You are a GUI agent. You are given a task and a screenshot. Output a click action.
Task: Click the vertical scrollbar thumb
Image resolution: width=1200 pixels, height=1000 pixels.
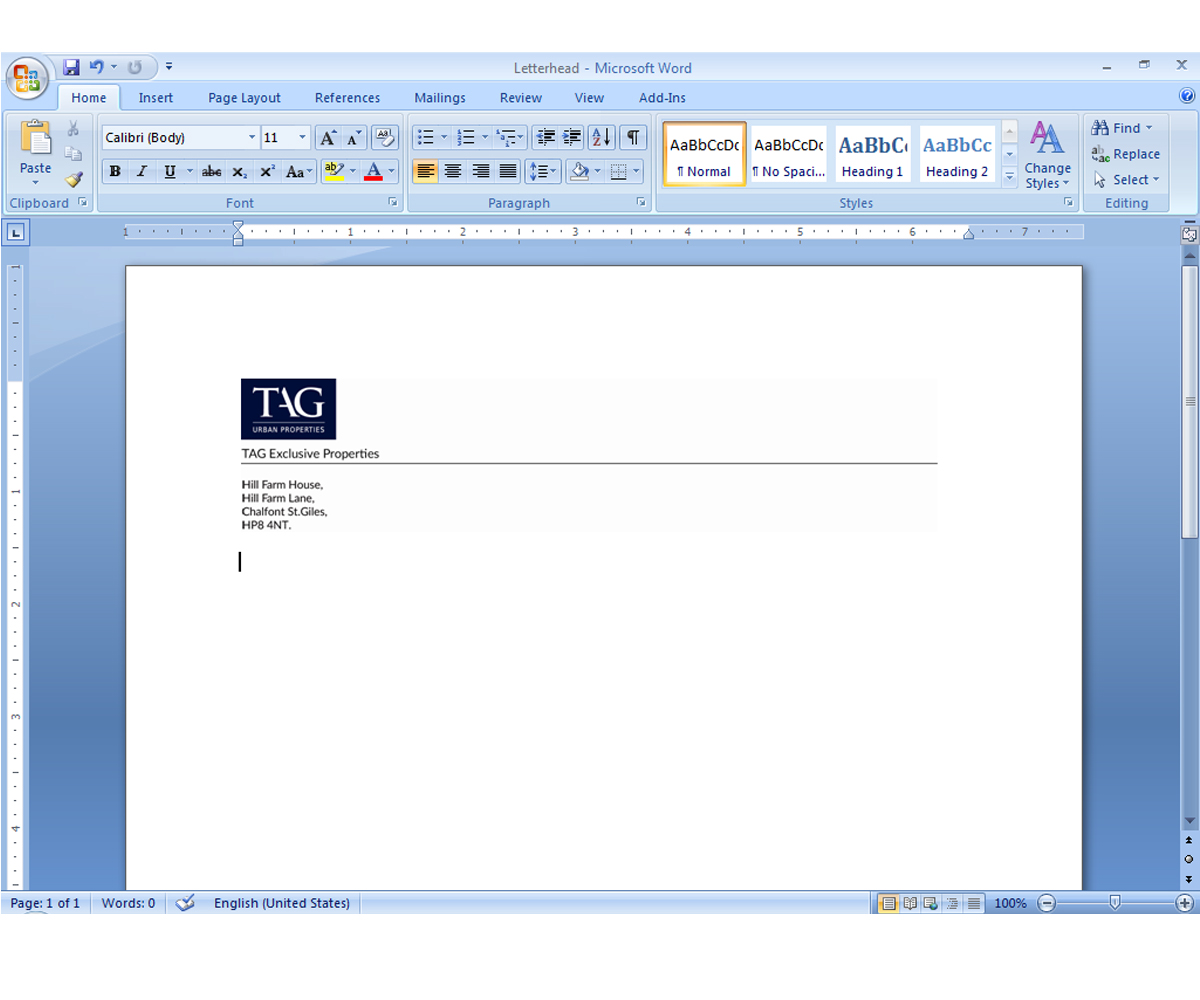[1189, 403]
